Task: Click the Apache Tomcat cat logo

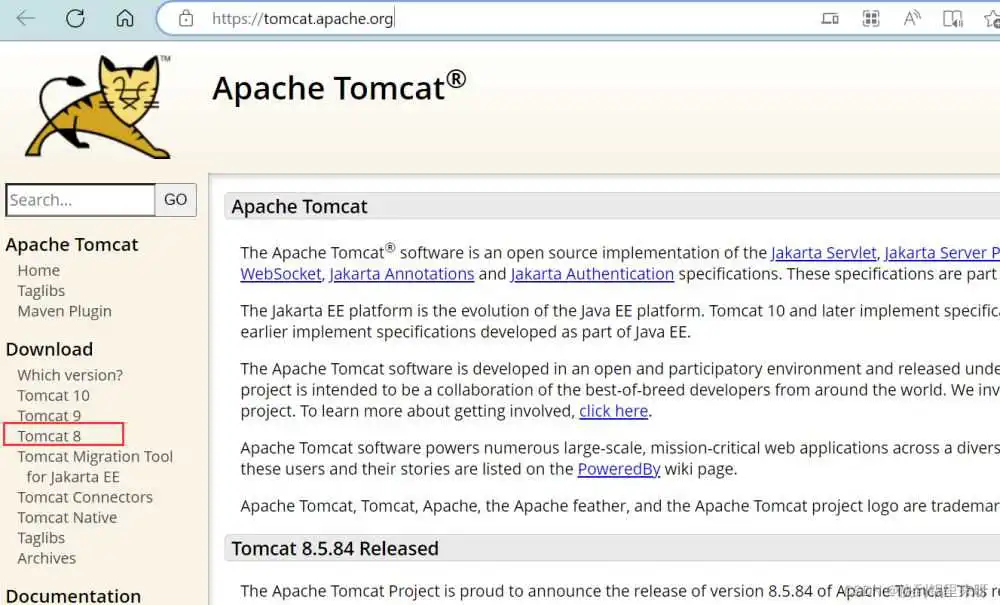Action: coord(98,106)
